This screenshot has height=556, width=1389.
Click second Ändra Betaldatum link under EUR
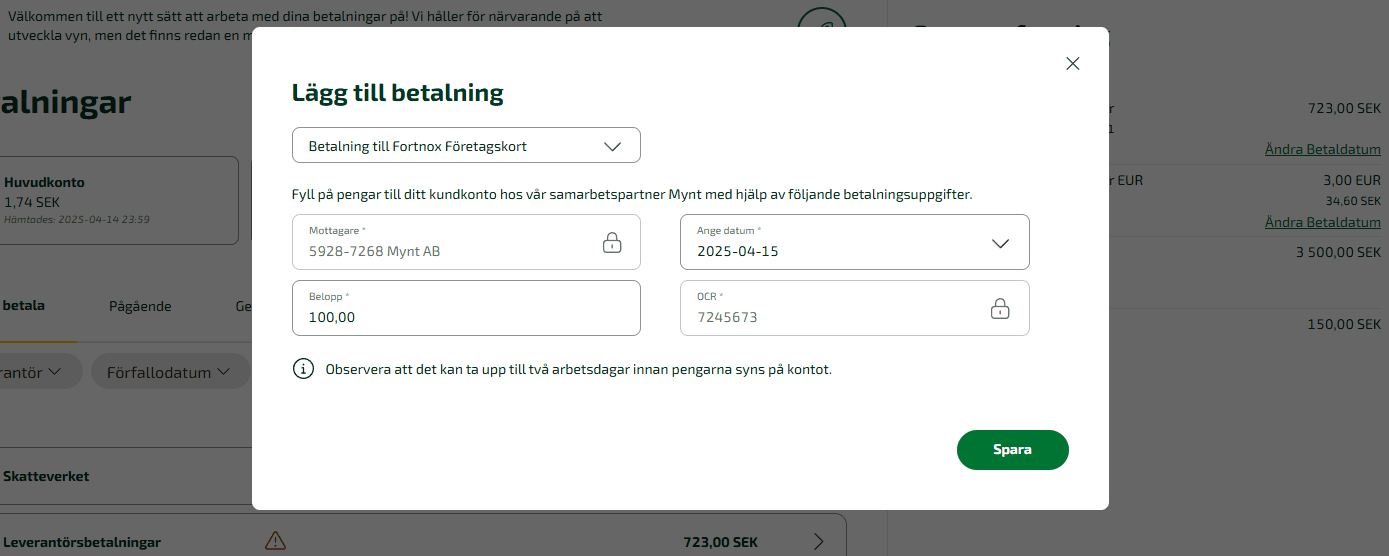(1322, 222)
